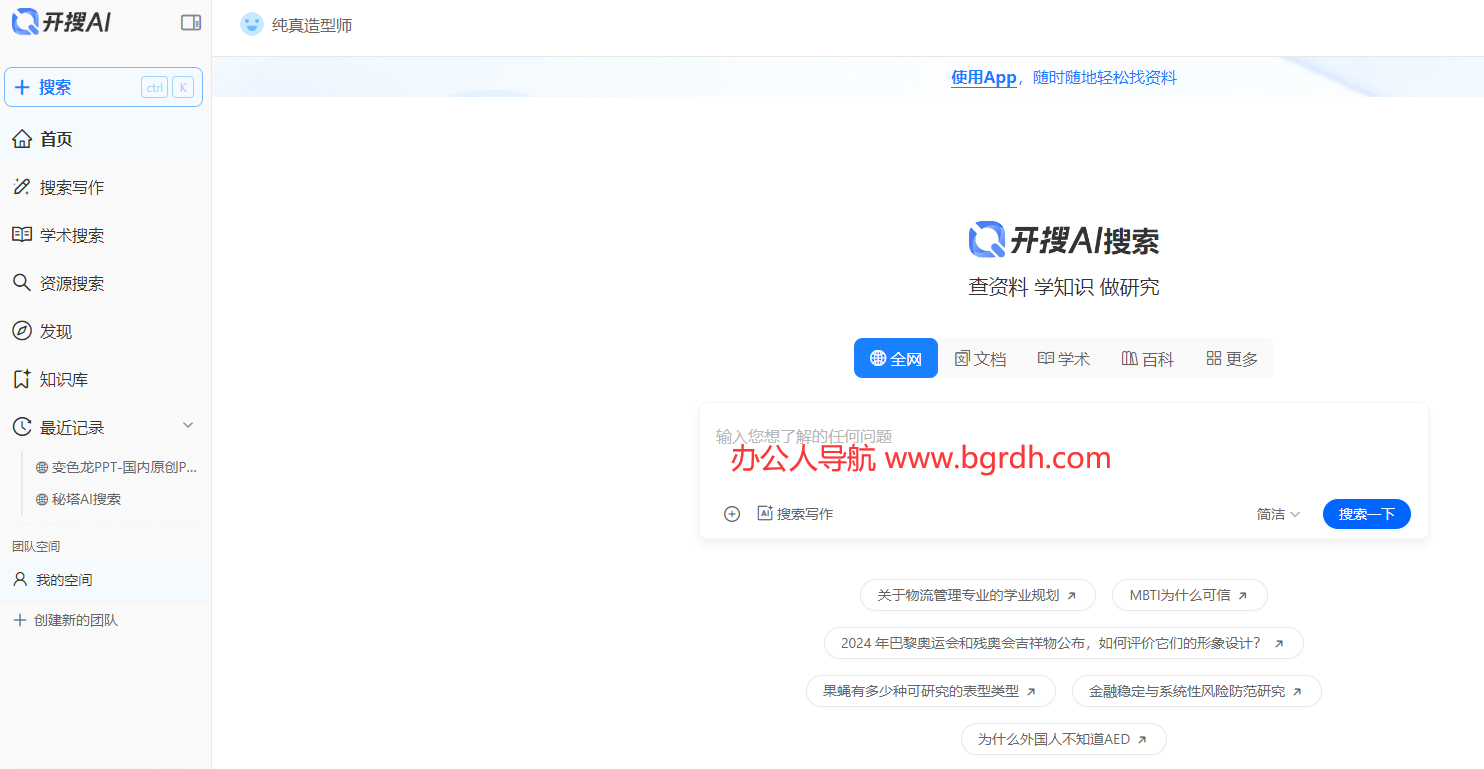
Task: Click the 纯真造型师 avatar icon
Action: [252, 25]
